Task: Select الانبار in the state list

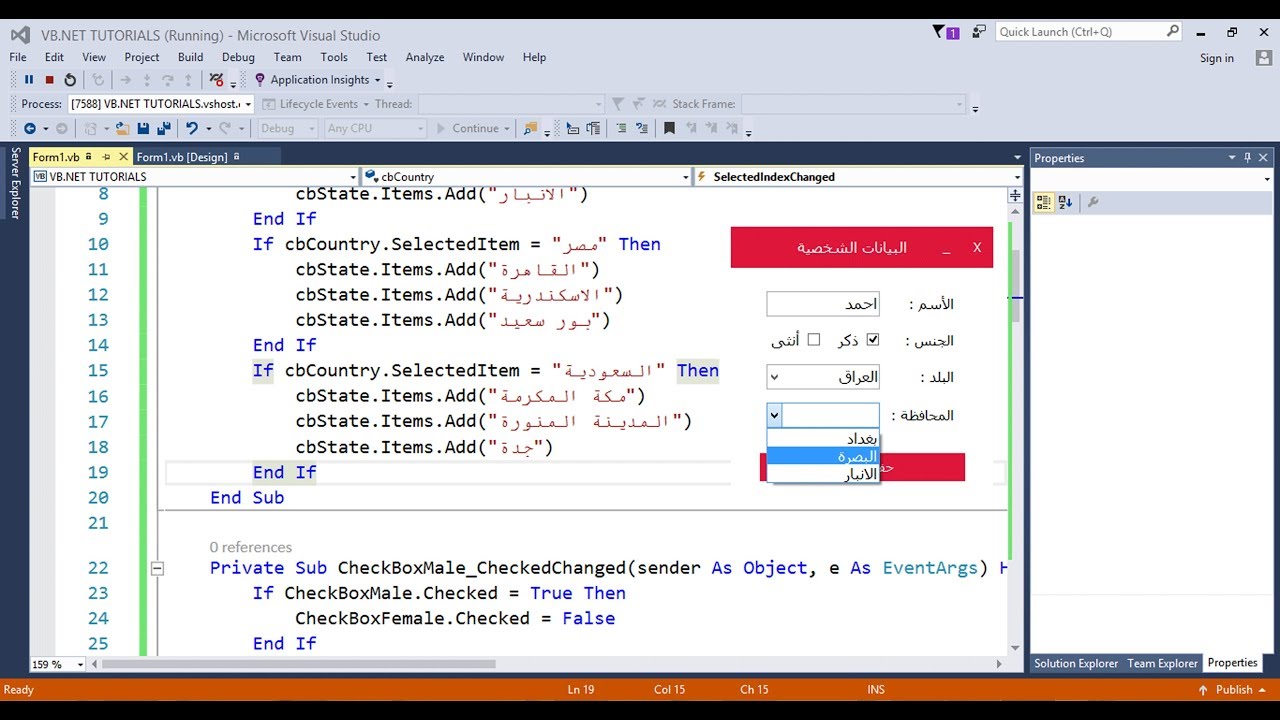Action: [823, 474]
